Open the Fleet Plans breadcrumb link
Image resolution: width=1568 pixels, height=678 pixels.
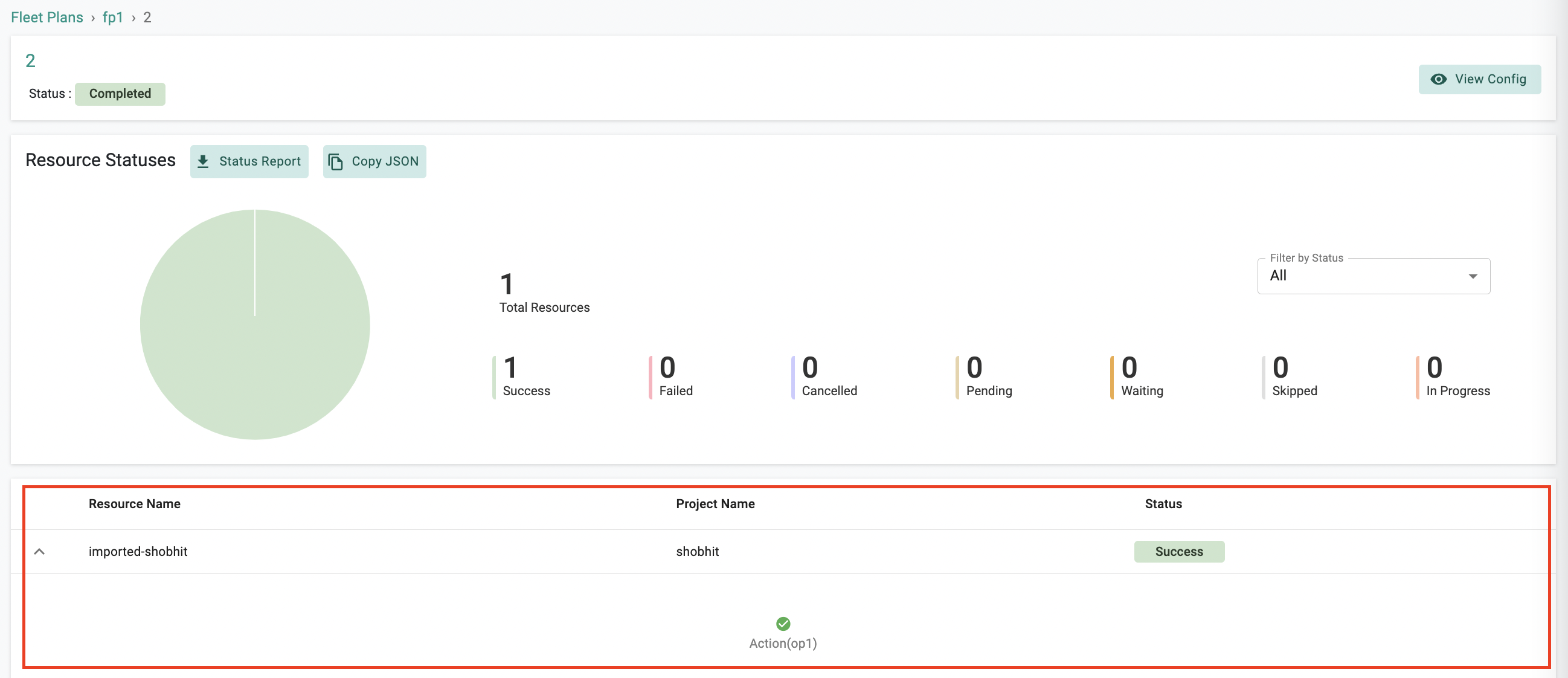tap(47, 17)
